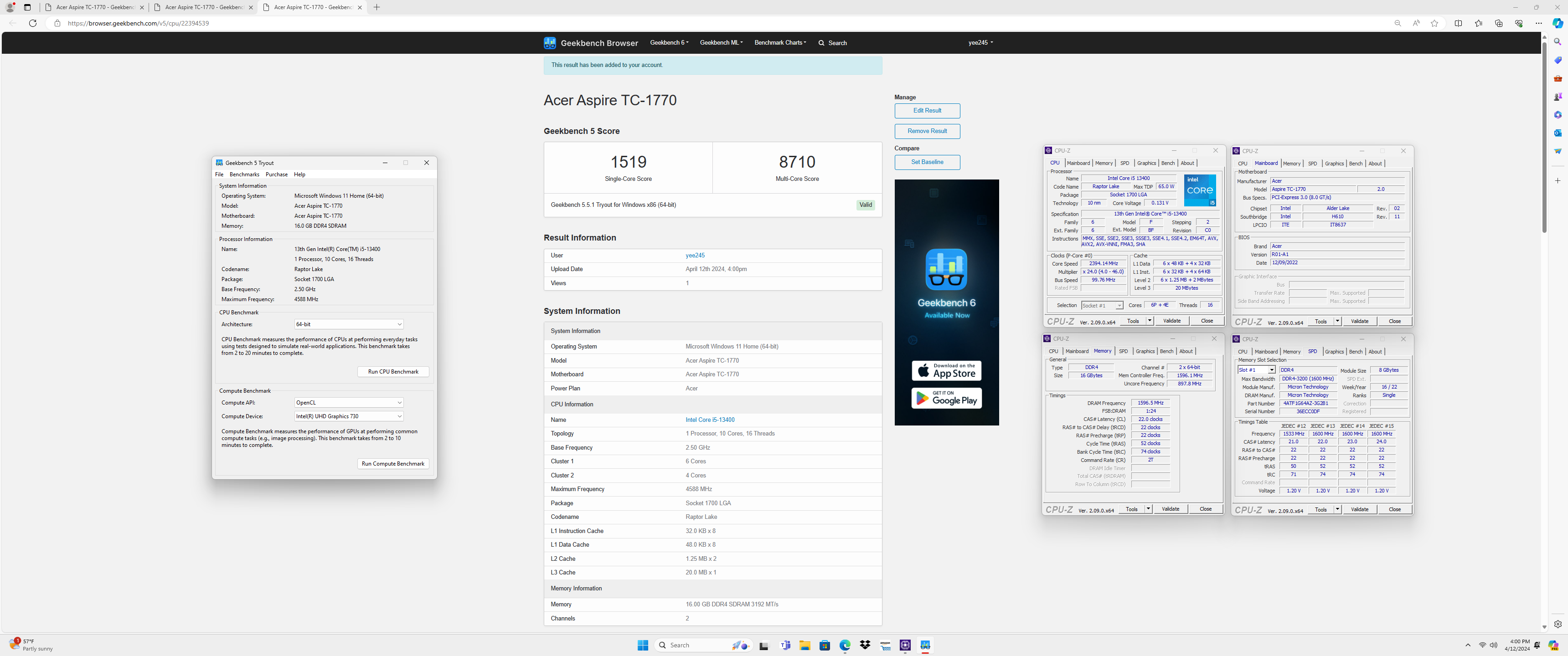Click the Download on the App Store badge

click(x=947, y=371)
